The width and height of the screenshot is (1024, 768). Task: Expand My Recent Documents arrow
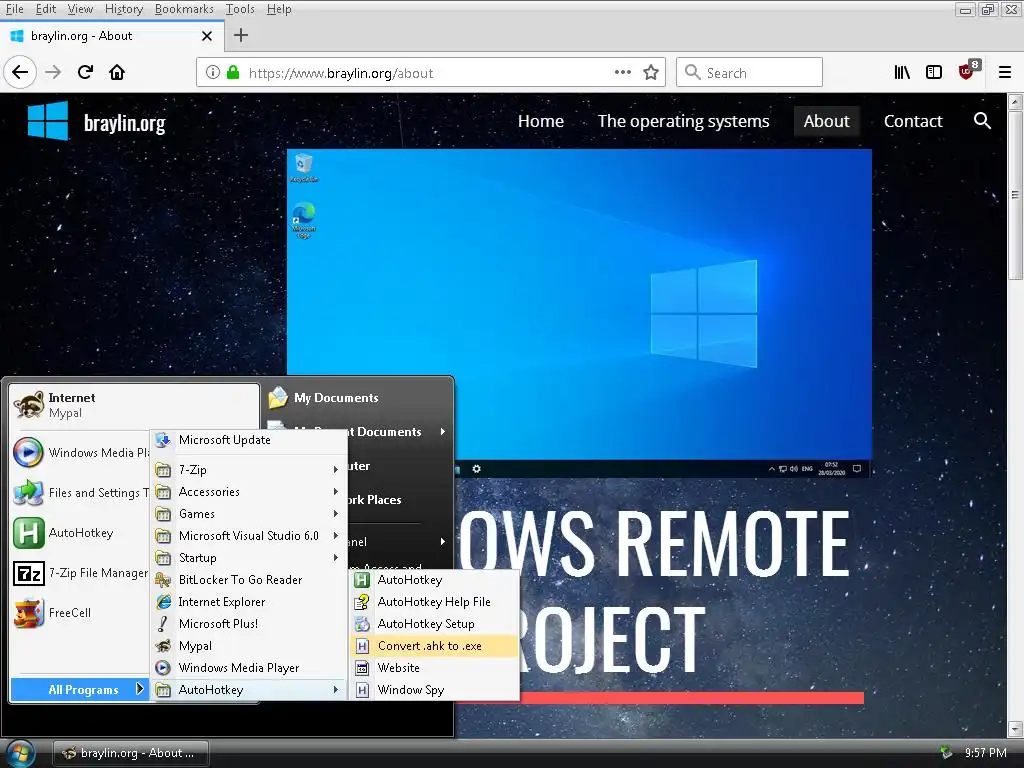coord(443,432)
